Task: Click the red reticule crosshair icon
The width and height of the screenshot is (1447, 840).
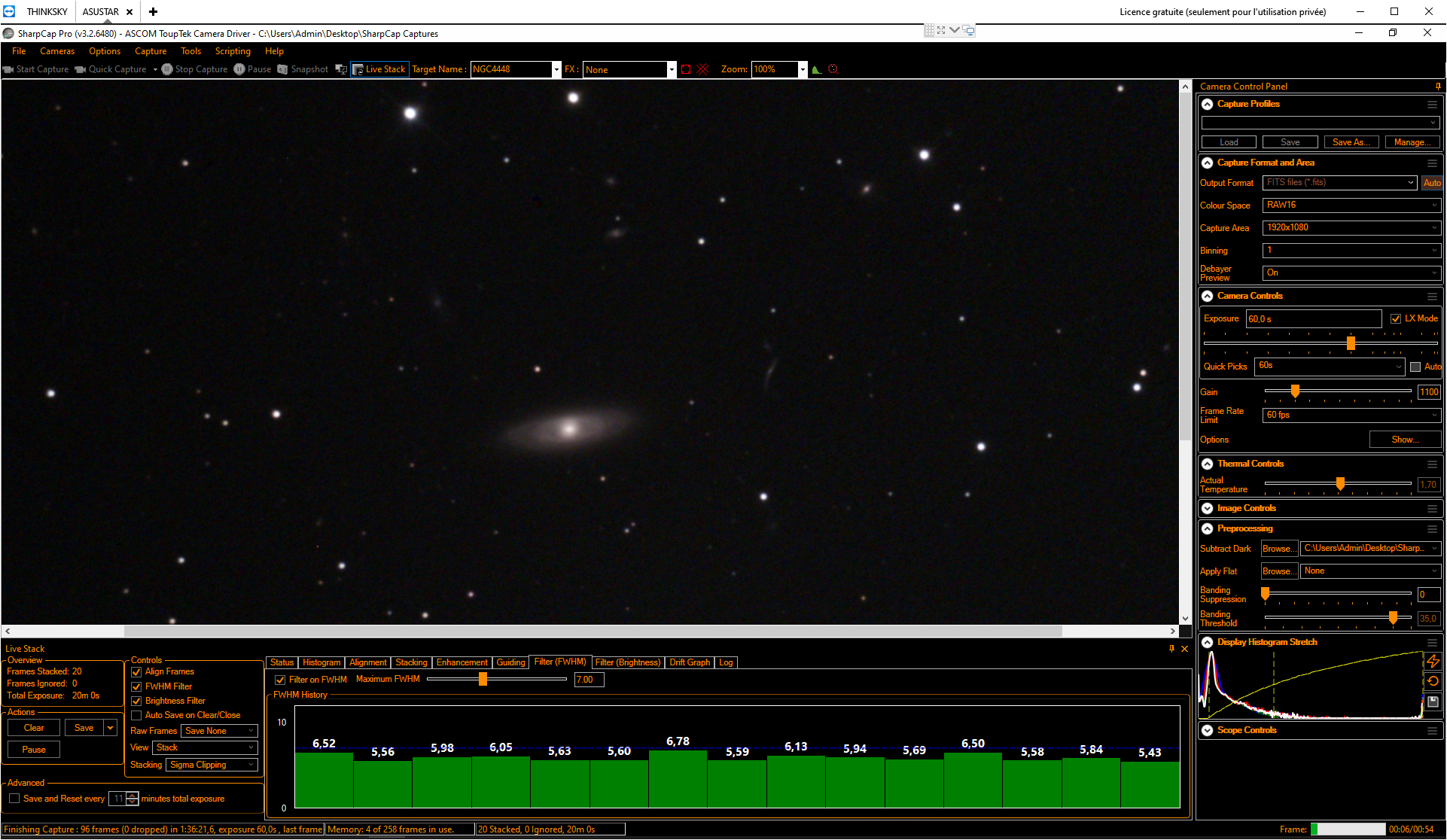Action: [x=703, y=69]
